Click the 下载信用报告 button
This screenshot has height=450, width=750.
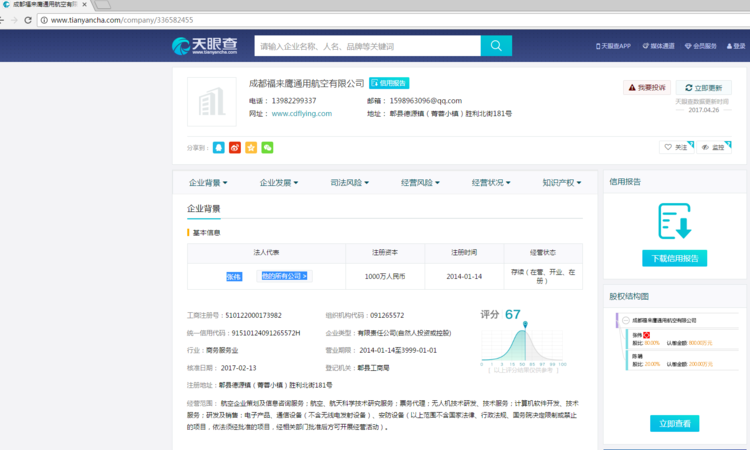pyautogui.click(x=674, y=258)
